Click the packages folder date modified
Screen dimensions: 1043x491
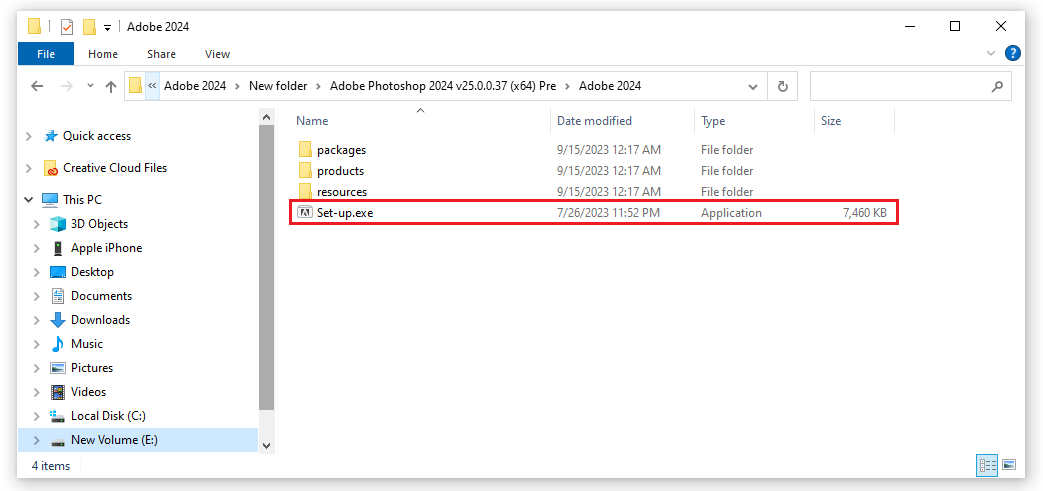[608, 150]
